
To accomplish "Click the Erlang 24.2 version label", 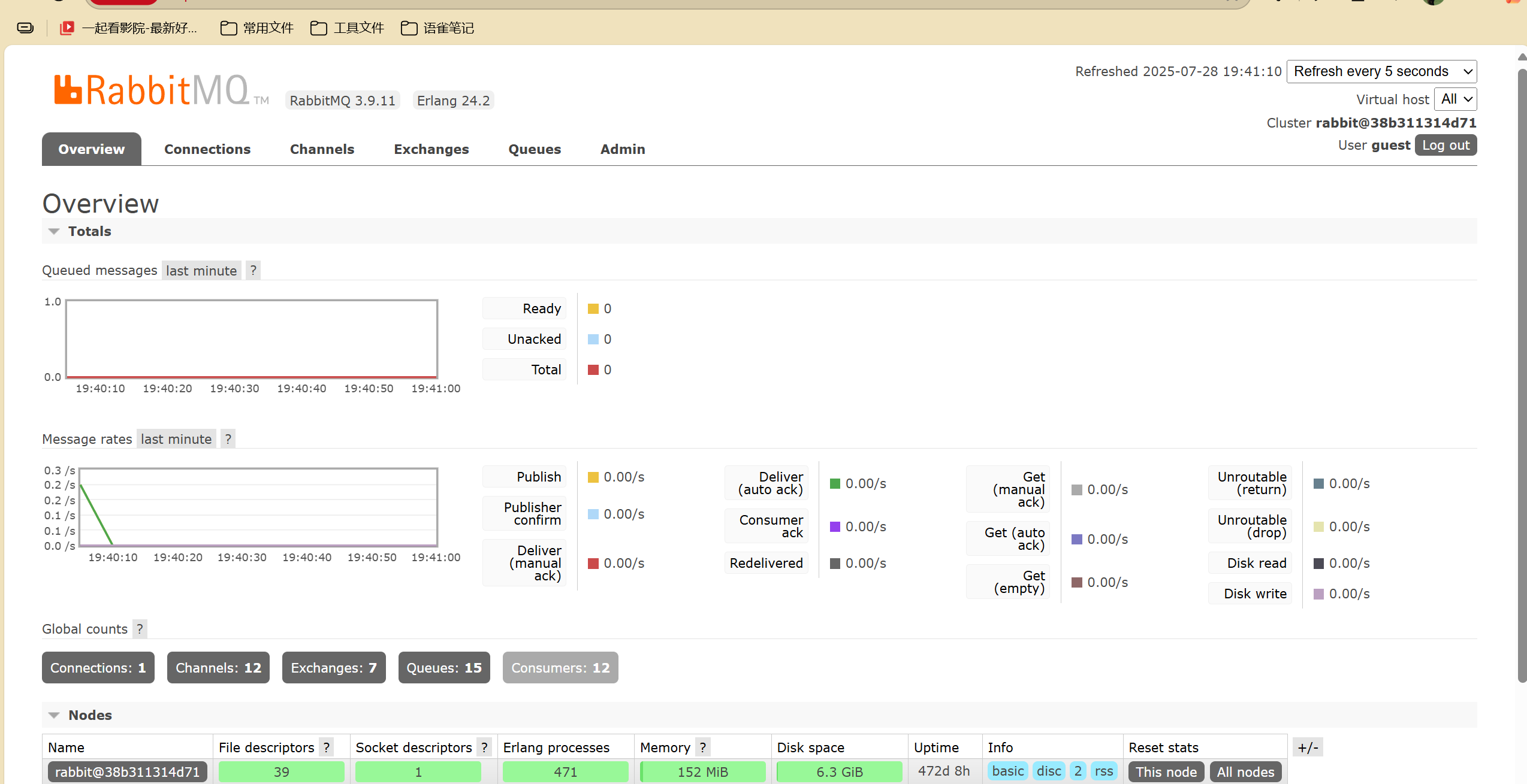I will (x=453, y=101).
